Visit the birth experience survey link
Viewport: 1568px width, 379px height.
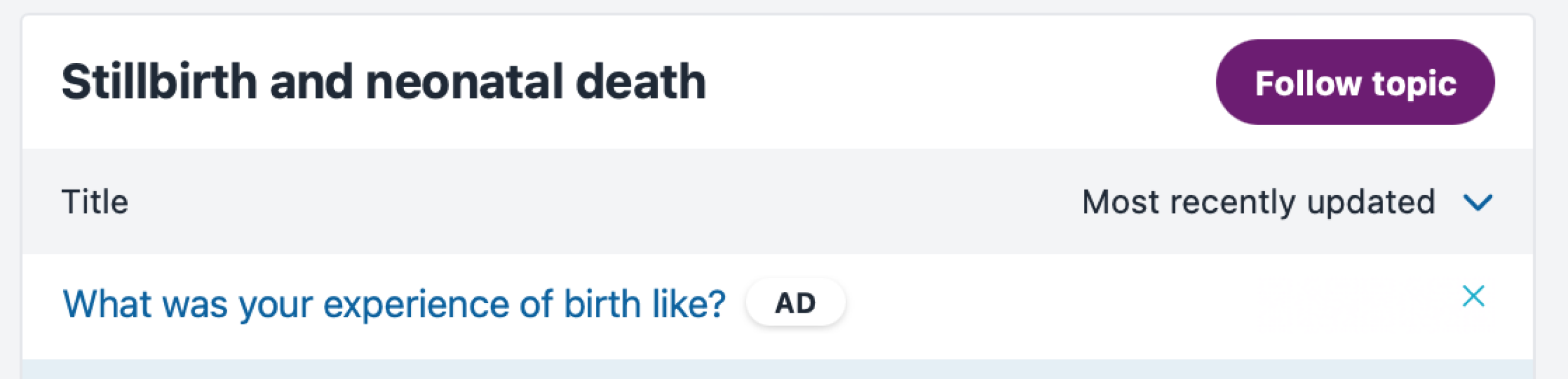pos(394,304)
